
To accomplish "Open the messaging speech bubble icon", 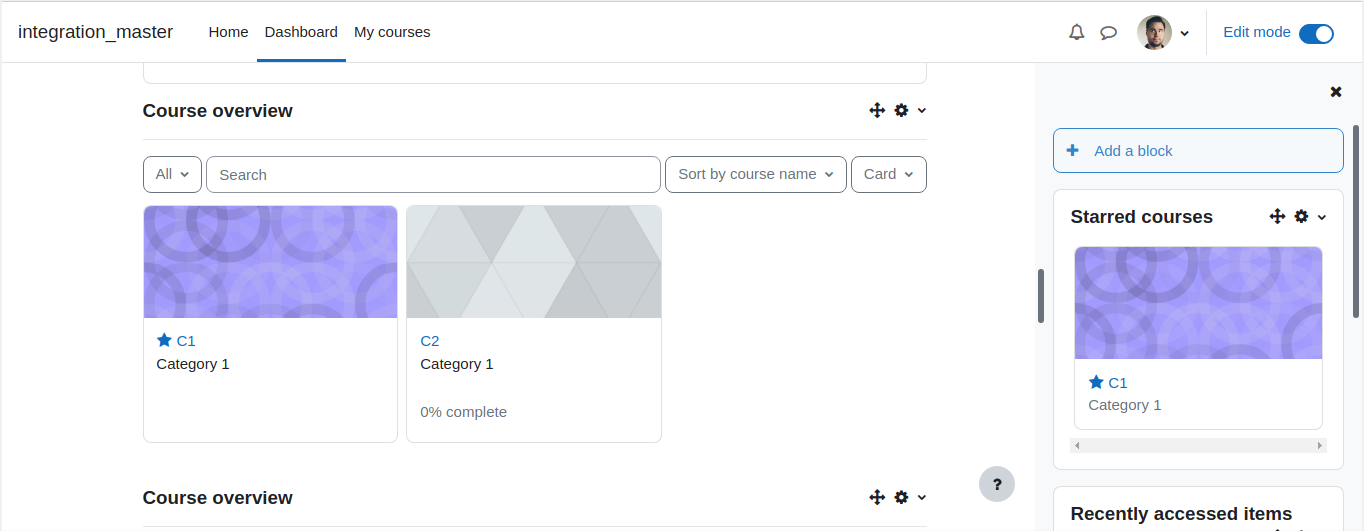I will (x=1108, y=32).
